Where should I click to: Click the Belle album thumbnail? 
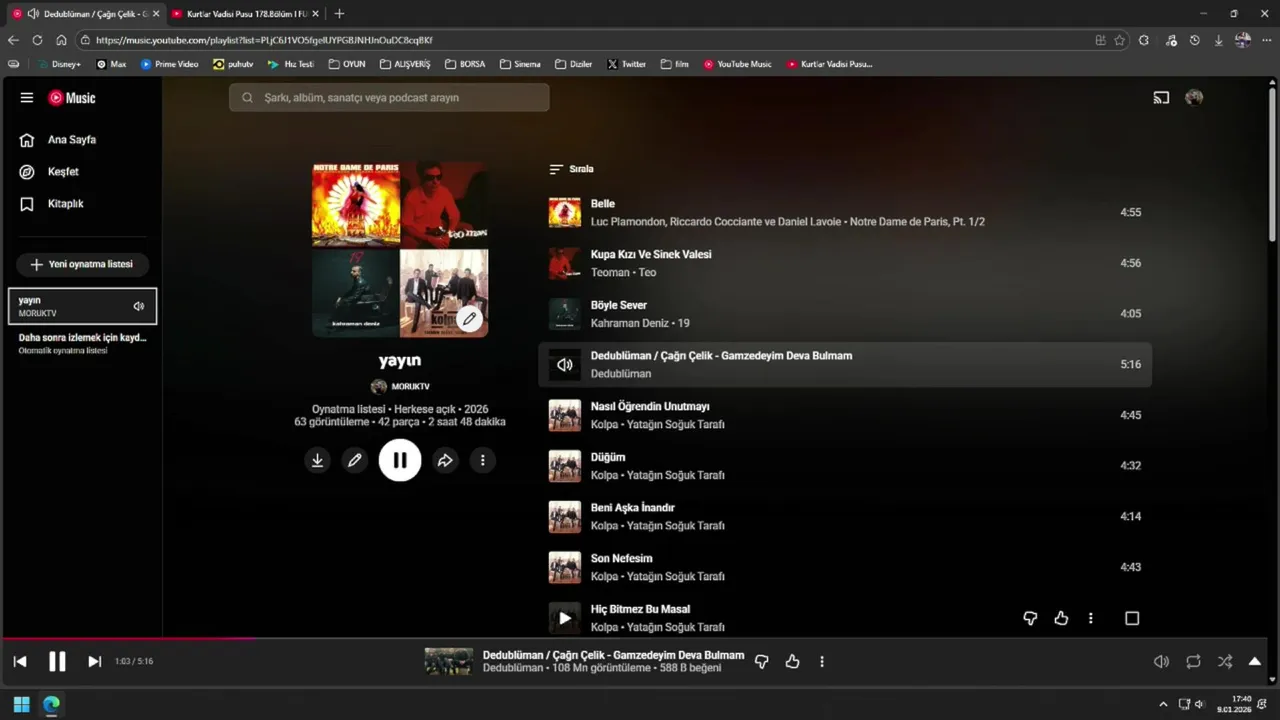pyautogui.click(x=565, y=212)
